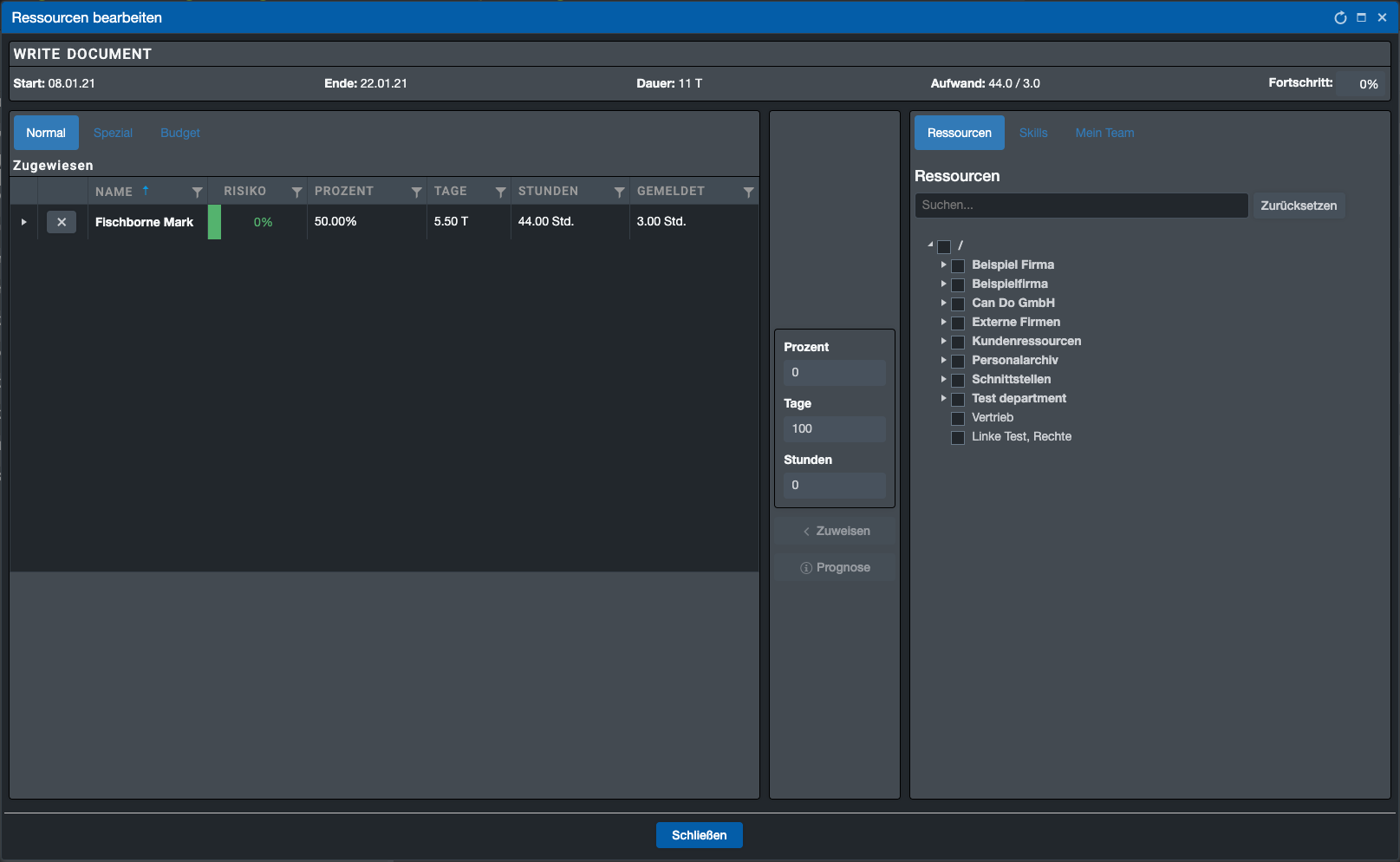Remove Fischborne Mark with the X button
Viewport: 1400px width, 862px height.
[x=62, y=222]
